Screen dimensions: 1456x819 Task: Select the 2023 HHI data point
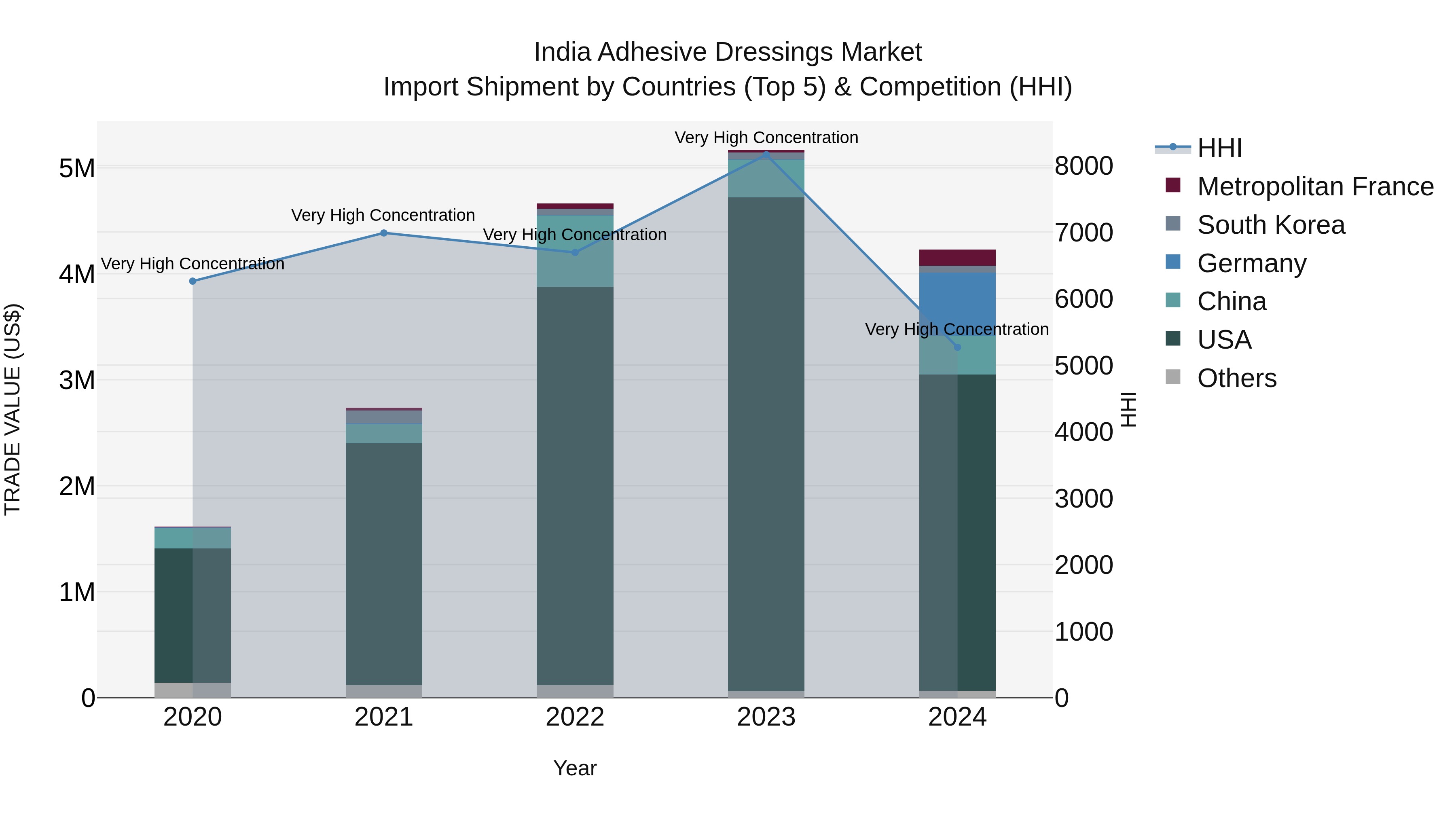click(766, 154)
